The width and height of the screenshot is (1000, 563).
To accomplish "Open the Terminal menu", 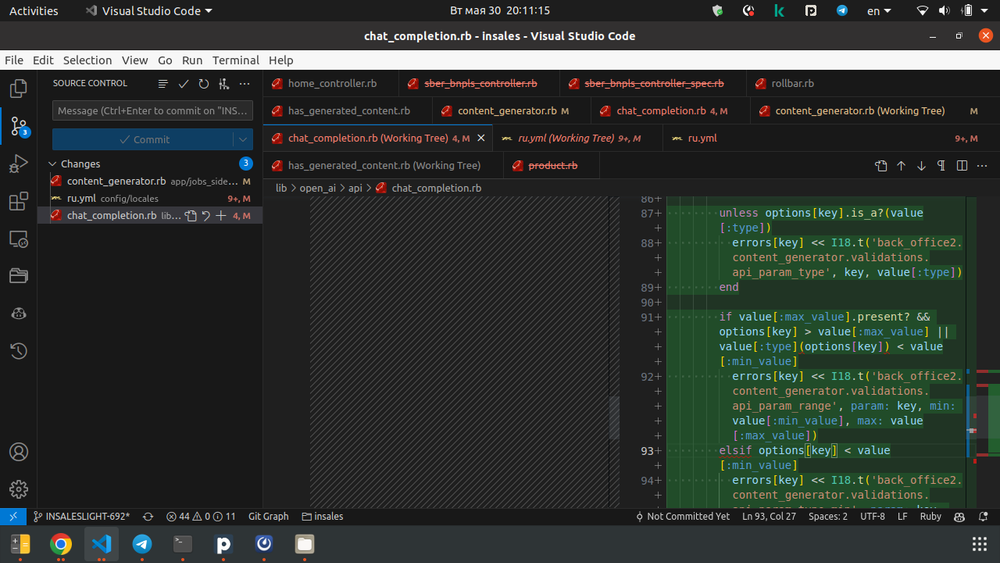I will tap(235, 60).
